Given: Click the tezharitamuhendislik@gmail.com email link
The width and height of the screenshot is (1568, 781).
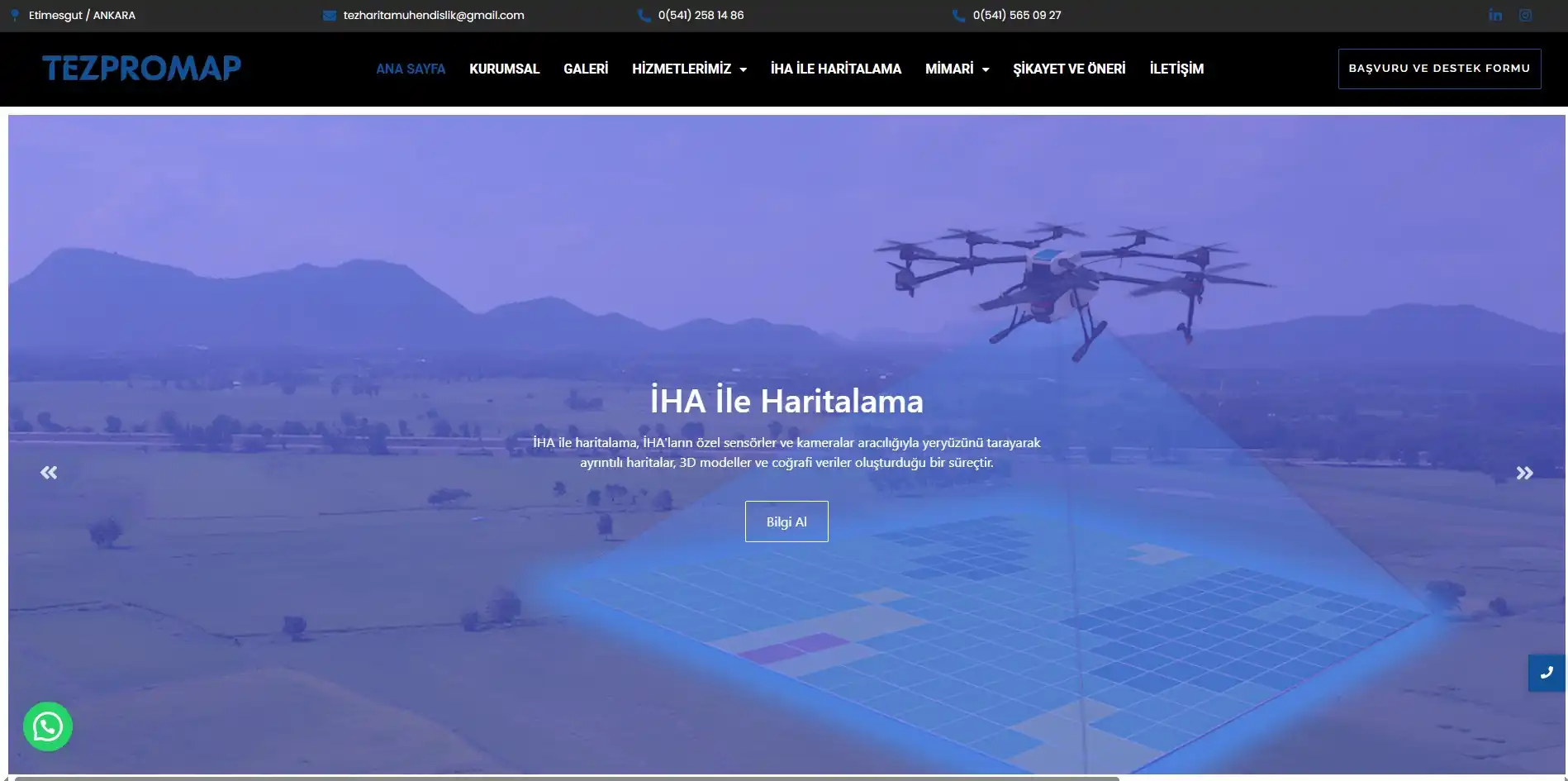Looking at the screenshot, I should 433,16.
